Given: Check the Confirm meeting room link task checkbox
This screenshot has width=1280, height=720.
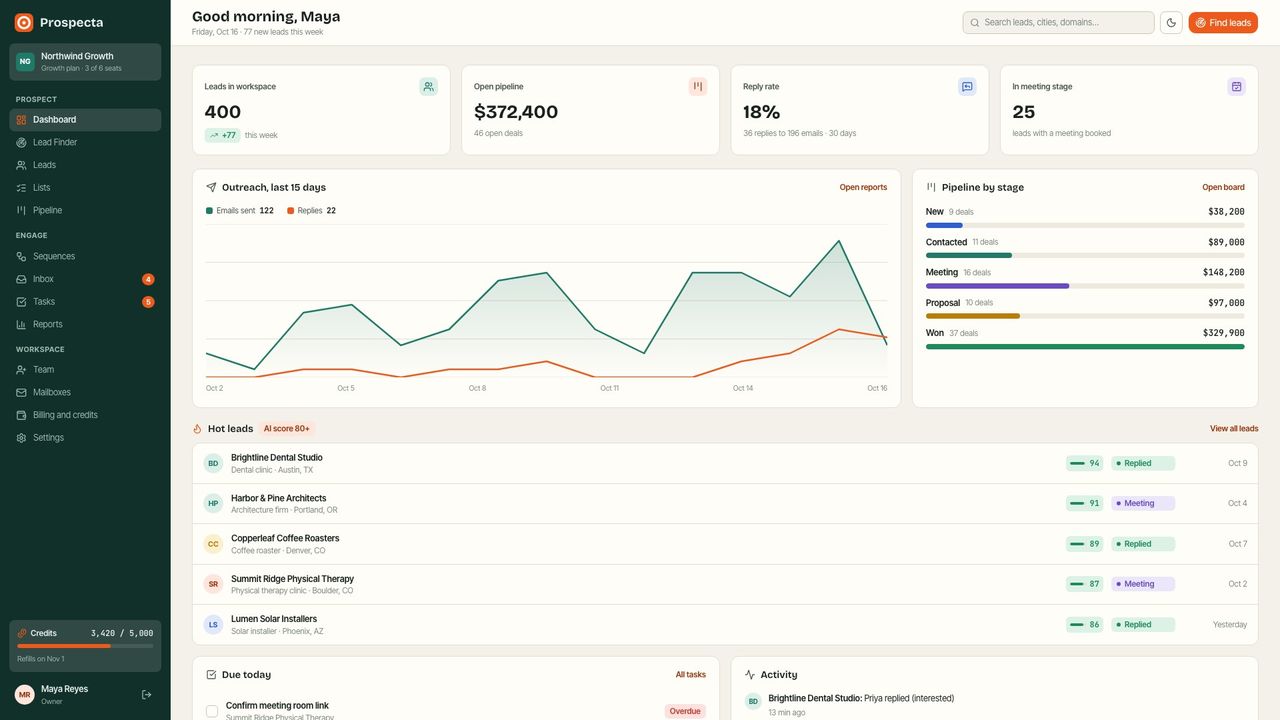Looking at the screenshot, I should [x=212, y=711].
